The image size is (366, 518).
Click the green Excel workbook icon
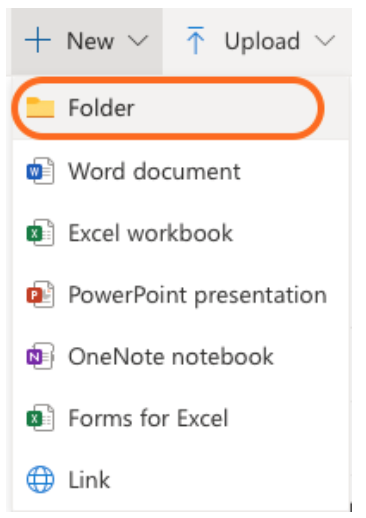coord(40,233)
